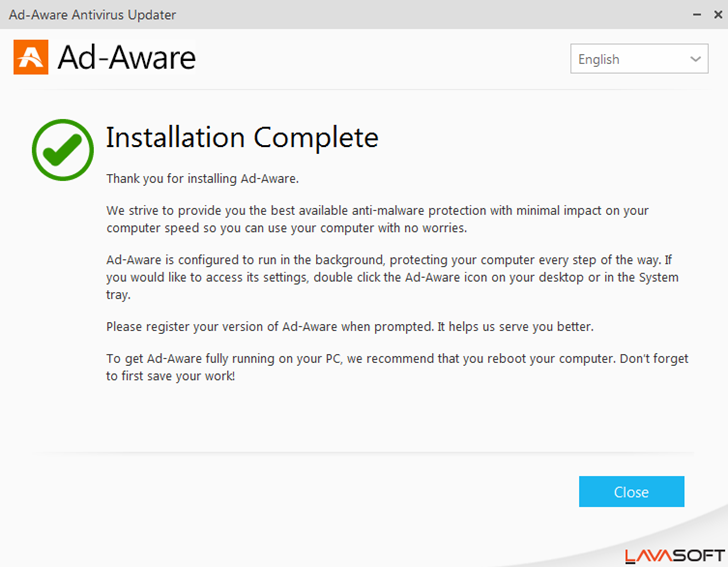Image resolution: width=728 pixels, height=567 pixels.
Task: Expand language list via chevron arrow
Action: pos(696,59)
